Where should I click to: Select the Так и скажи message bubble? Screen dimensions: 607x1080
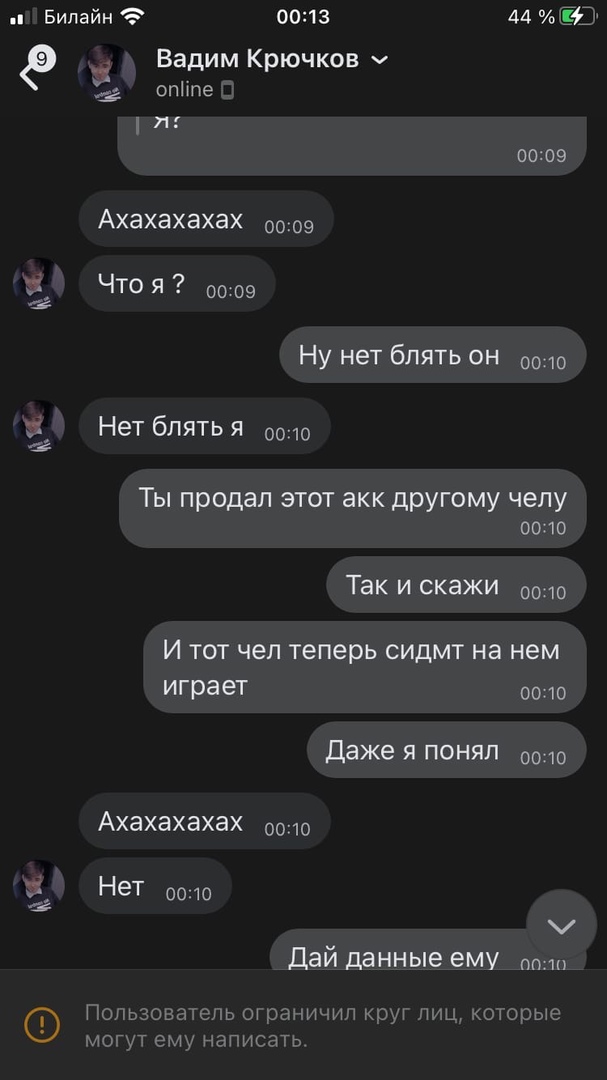(x=456, y=585)
